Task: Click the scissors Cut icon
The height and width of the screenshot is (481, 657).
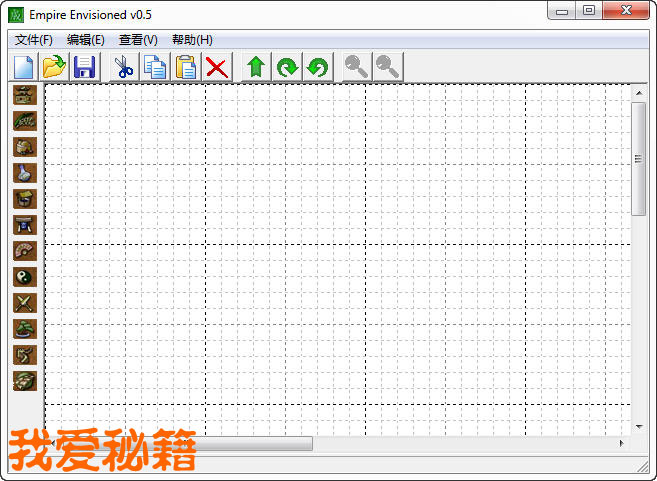Action: pyautogui.click(x=123, y=67)
